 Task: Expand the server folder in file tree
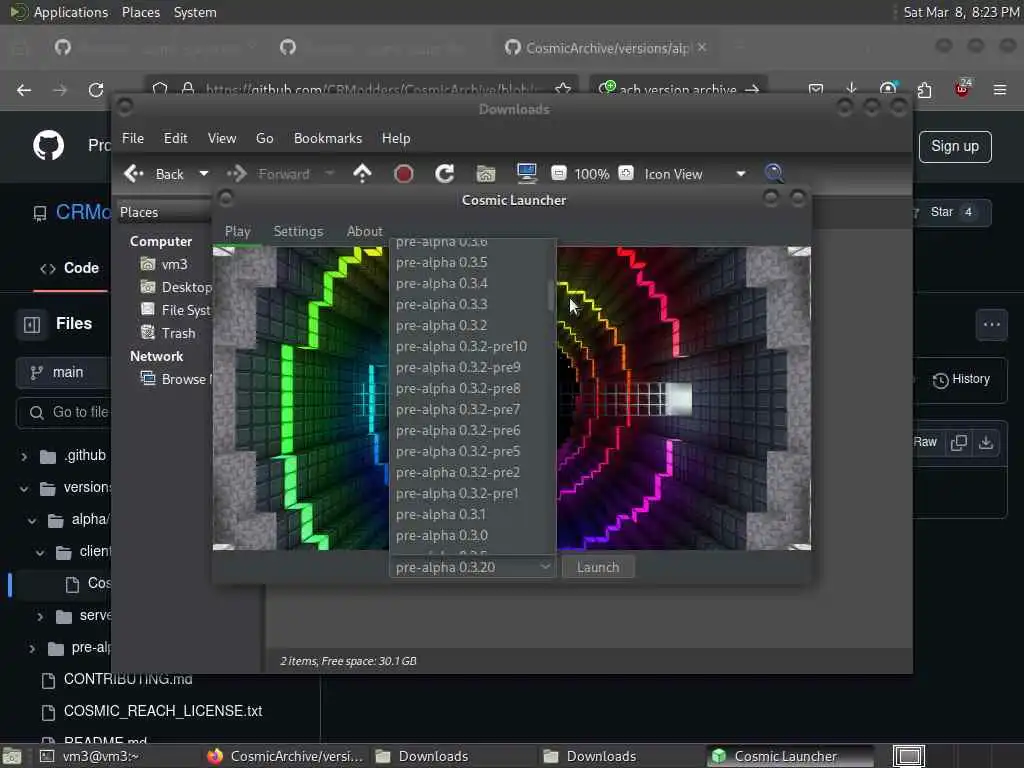tap(40, 616)
